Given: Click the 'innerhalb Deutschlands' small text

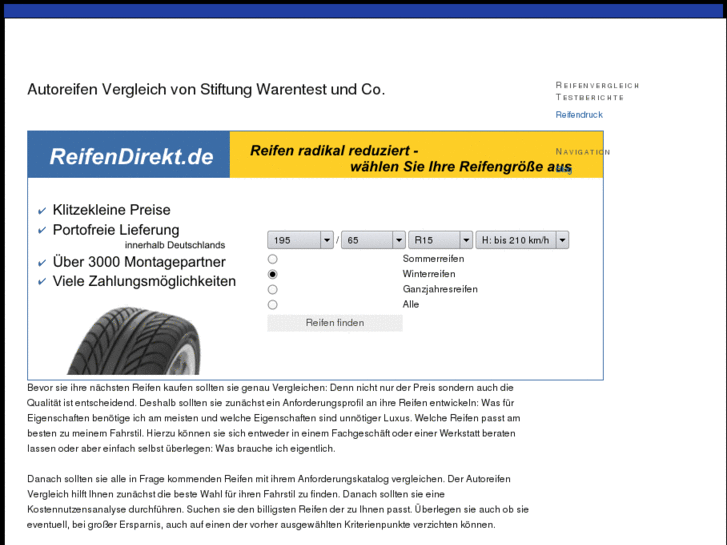Looking at the screenshot, I should pos(175,245).
